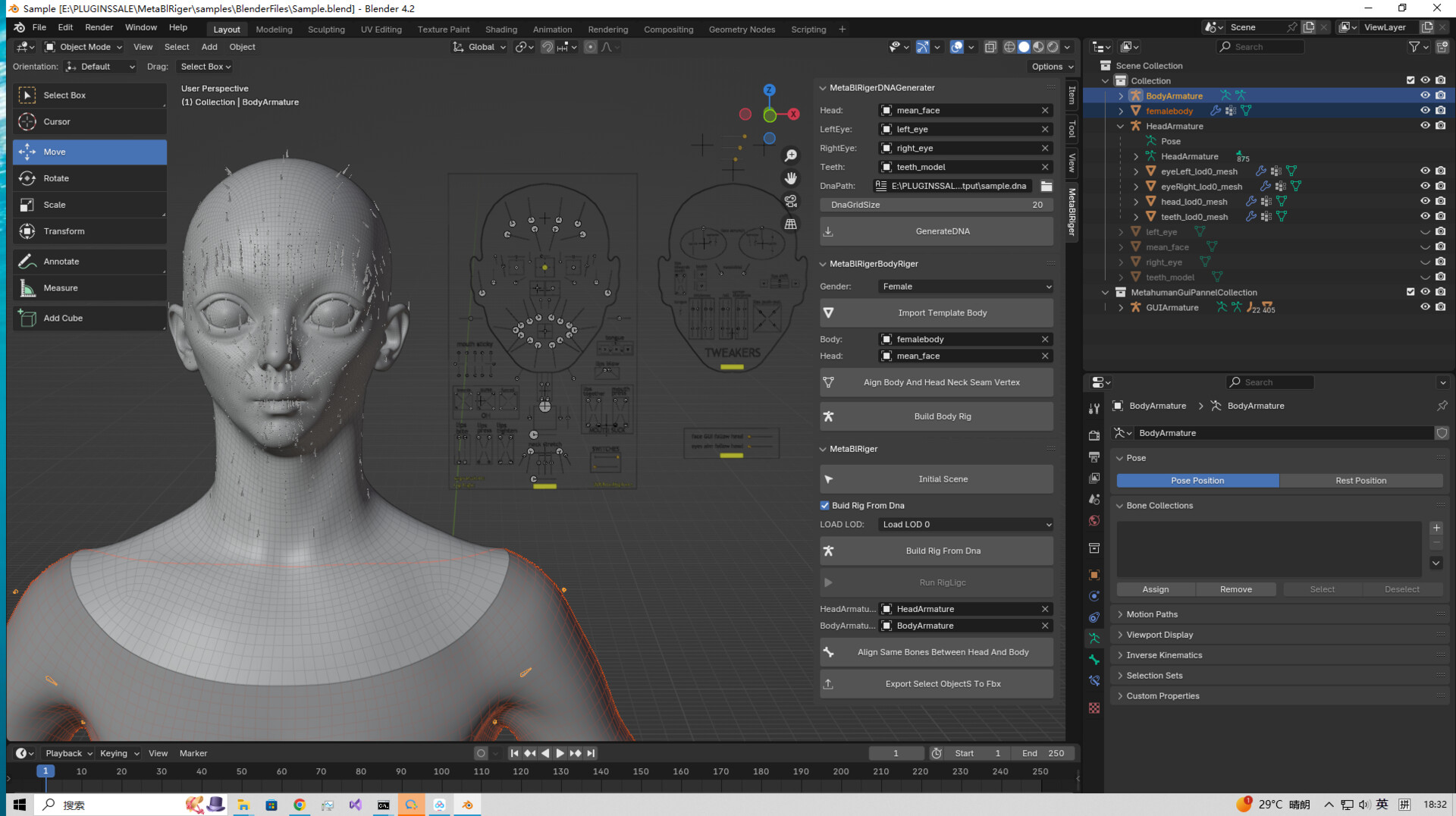Adjust the DnaGridSize slider

point(936,204)
